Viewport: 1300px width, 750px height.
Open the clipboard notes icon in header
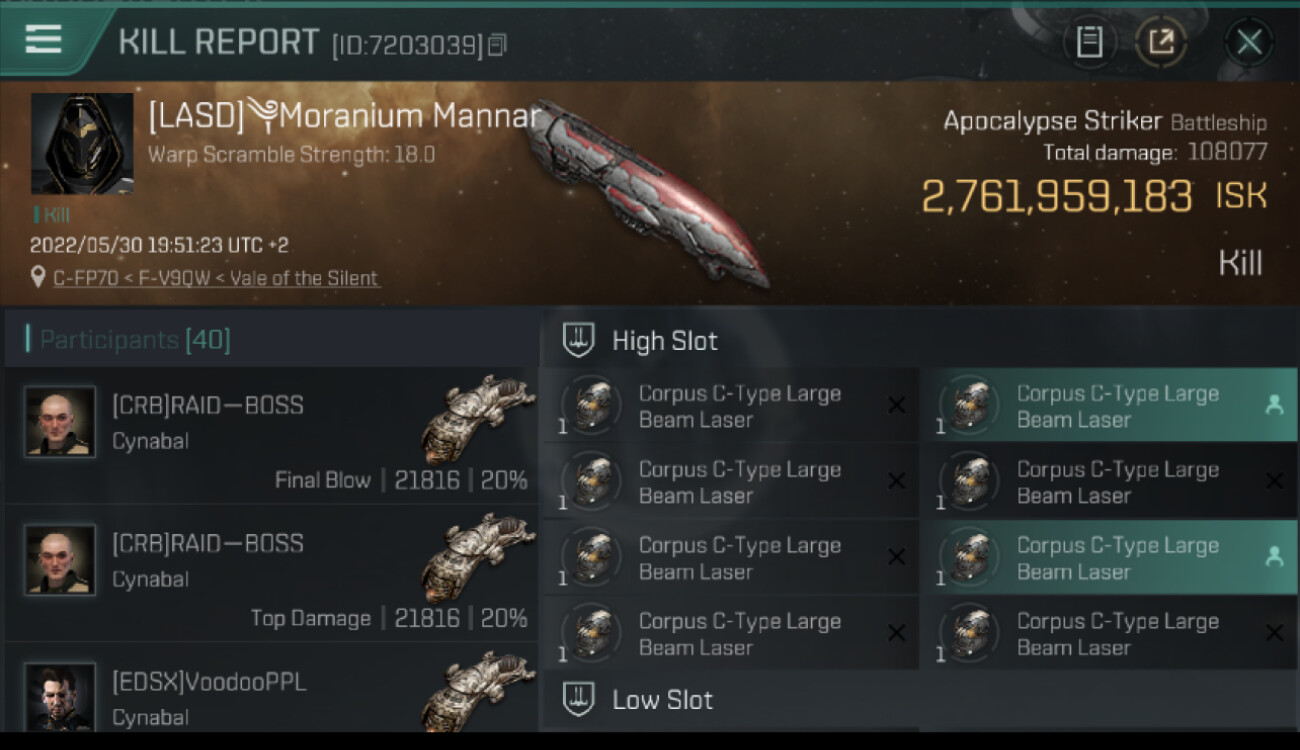[x=1090, y=42]
